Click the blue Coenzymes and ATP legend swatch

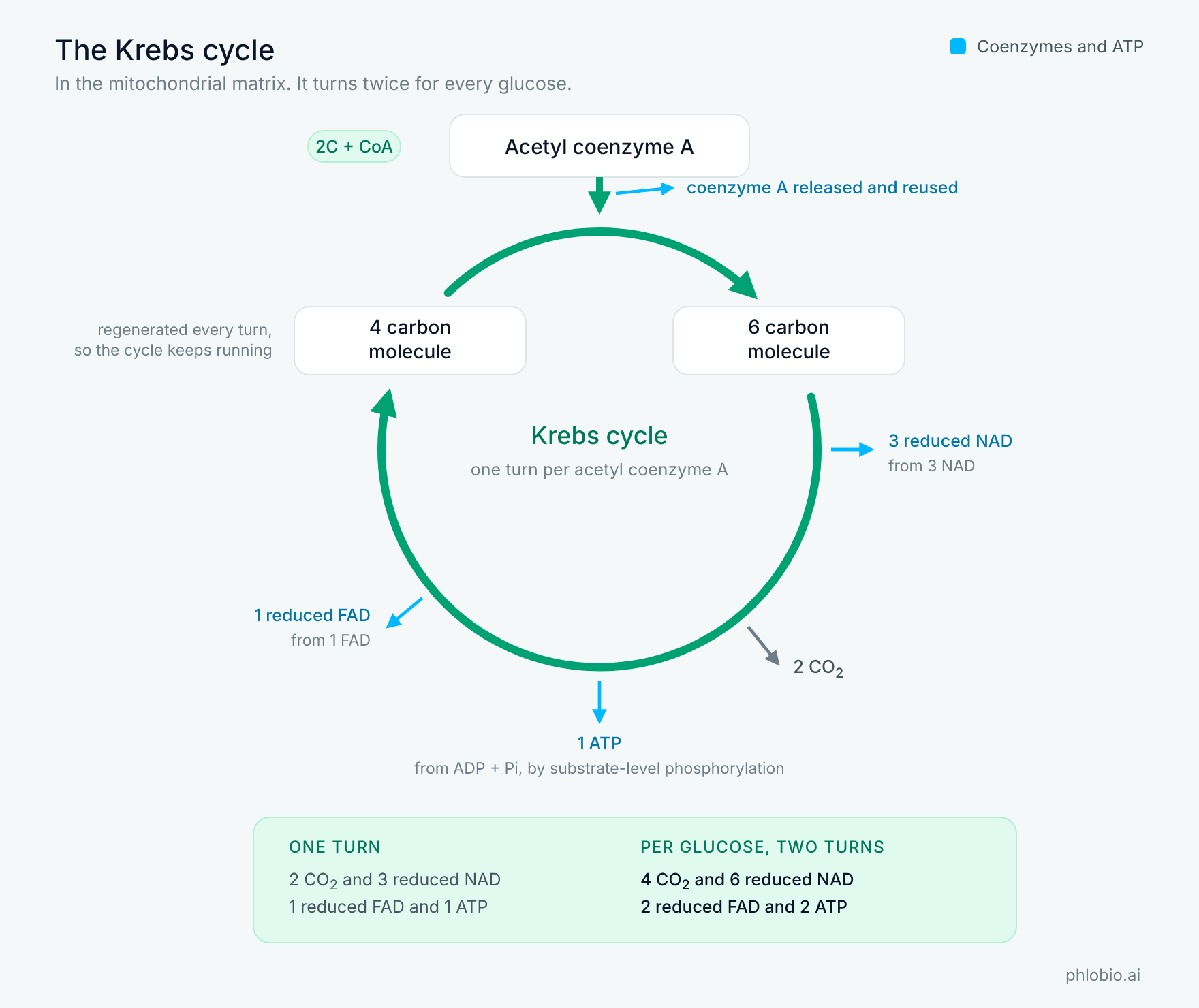click(x=958, y=46)
